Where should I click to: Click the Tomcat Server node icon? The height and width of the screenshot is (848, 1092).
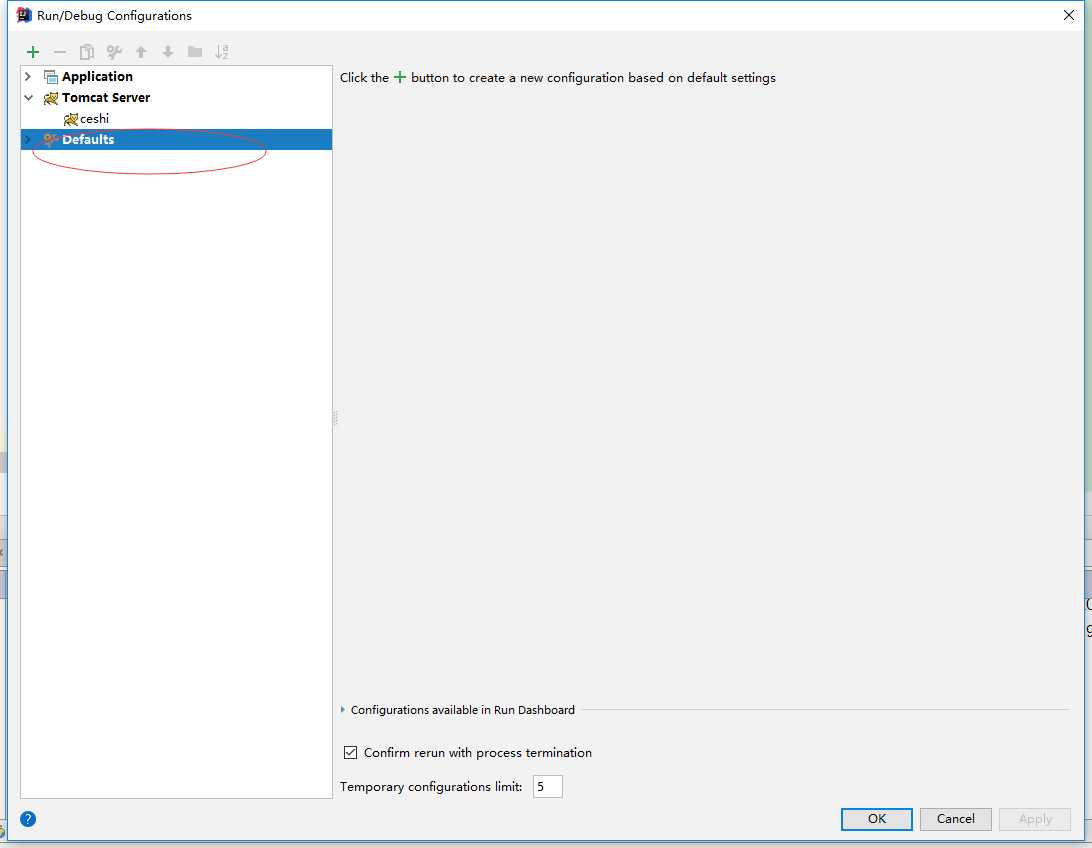(x=51, y=98)
